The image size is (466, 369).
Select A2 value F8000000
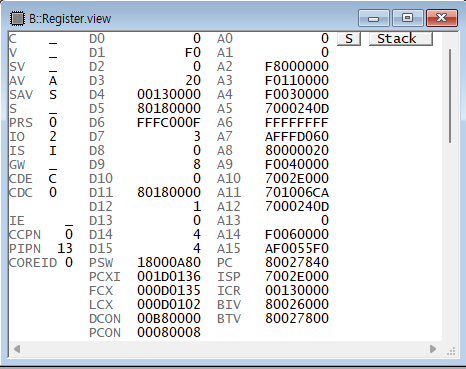tap(297, 67)
